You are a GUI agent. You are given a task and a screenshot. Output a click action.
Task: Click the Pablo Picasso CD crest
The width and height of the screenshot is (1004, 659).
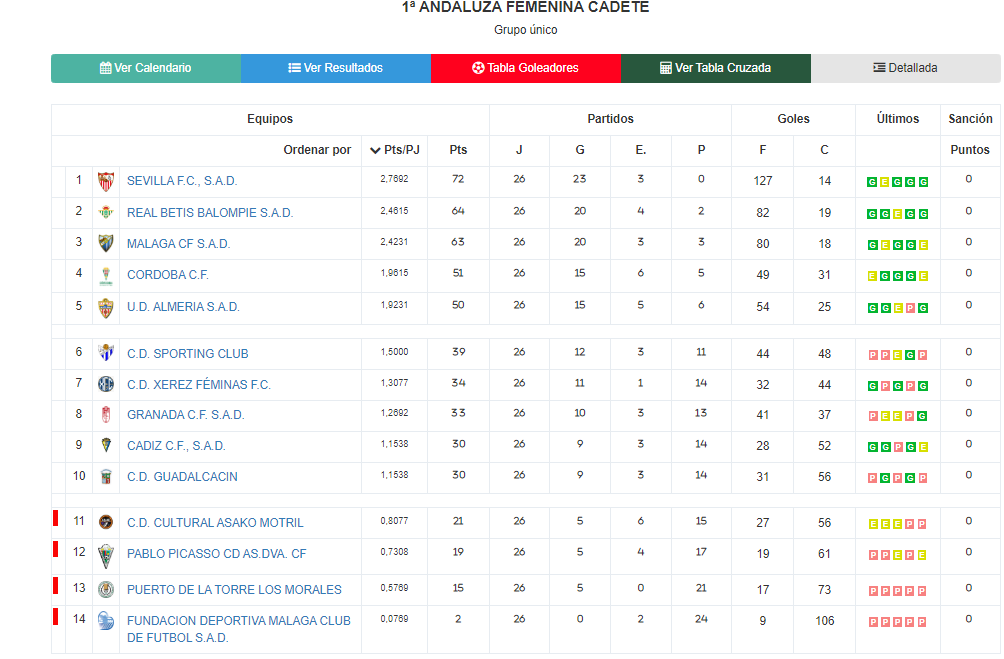106,556
